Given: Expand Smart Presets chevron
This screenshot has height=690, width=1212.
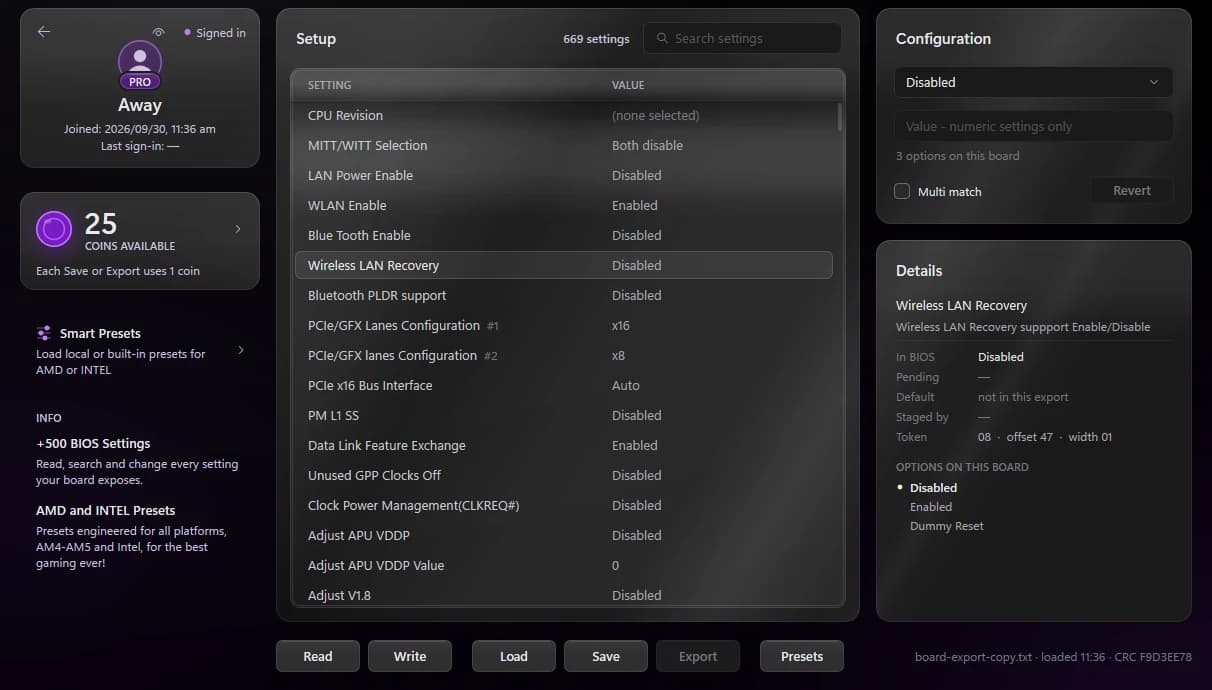Looking at the screenshot, I should tap(241, 351).
